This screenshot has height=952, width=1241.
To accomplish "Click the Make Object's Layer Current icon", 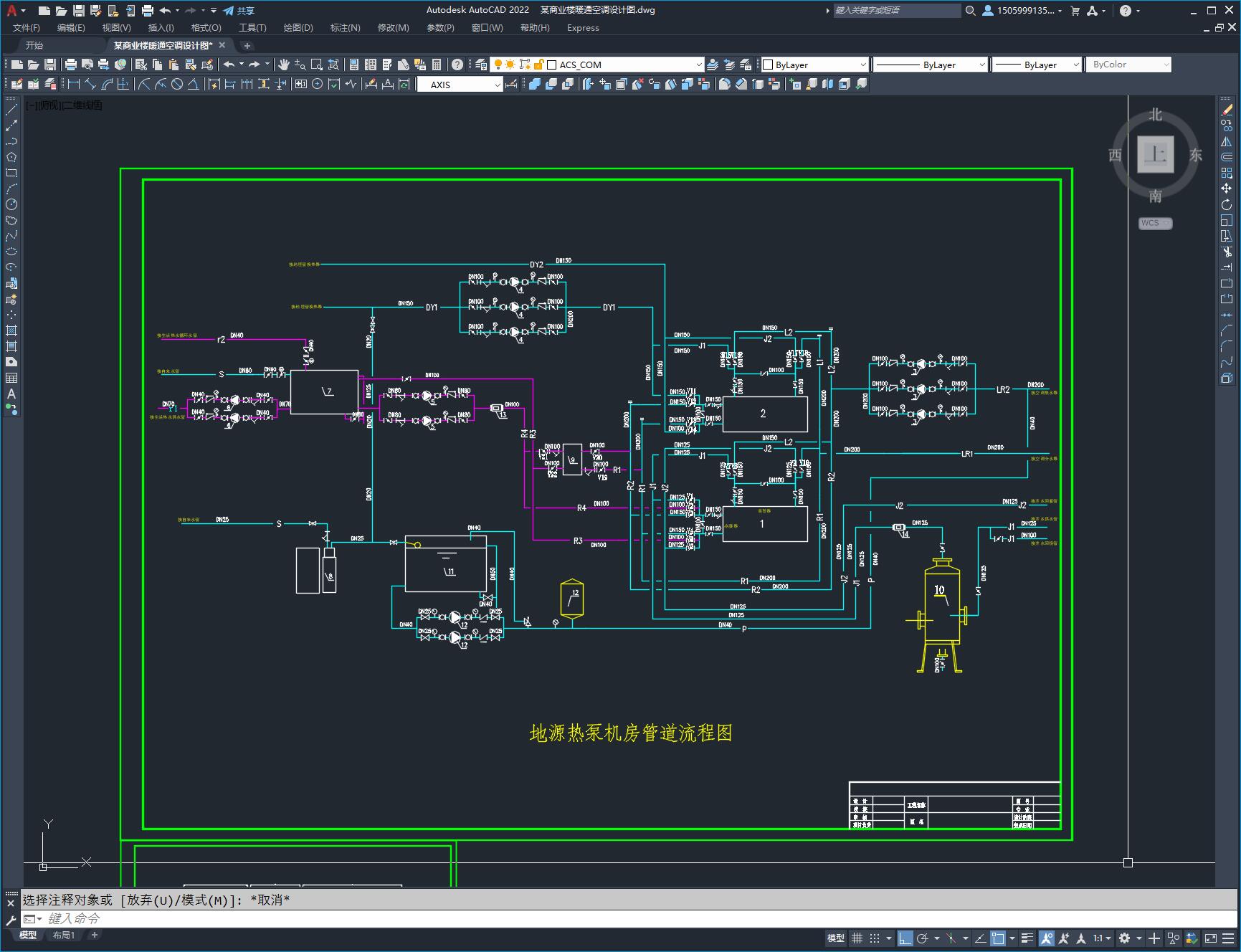I will point(713,65).
